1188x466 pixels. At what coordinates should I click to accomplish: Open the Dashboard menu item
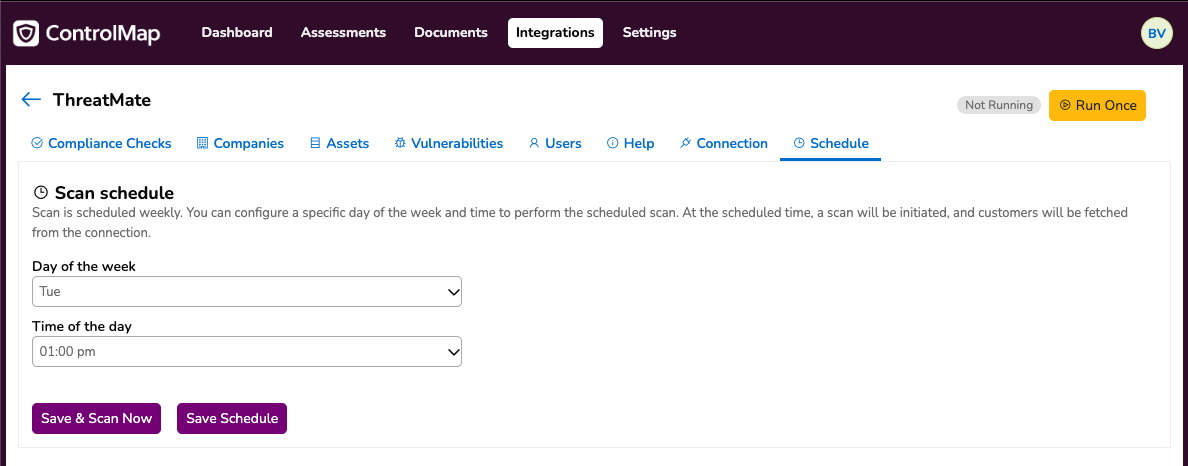point(237,33)
